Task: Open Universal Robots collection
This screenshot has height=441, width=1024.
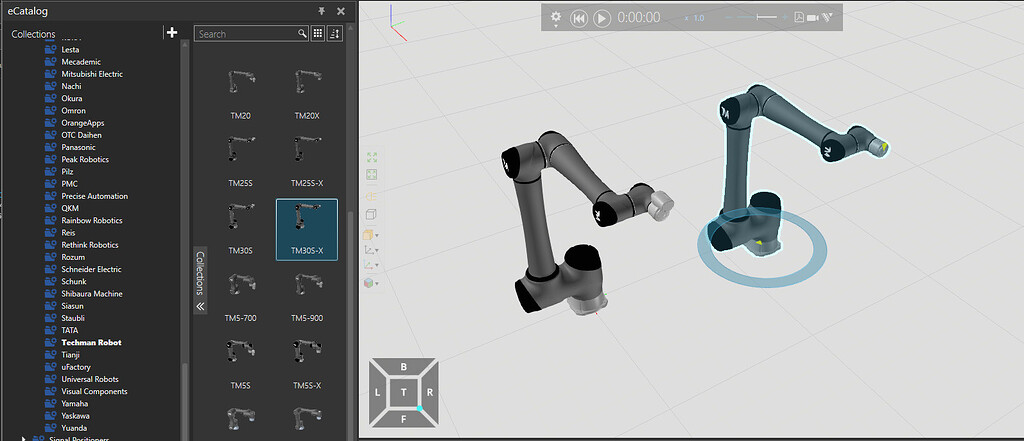Action: coord(91,379)
